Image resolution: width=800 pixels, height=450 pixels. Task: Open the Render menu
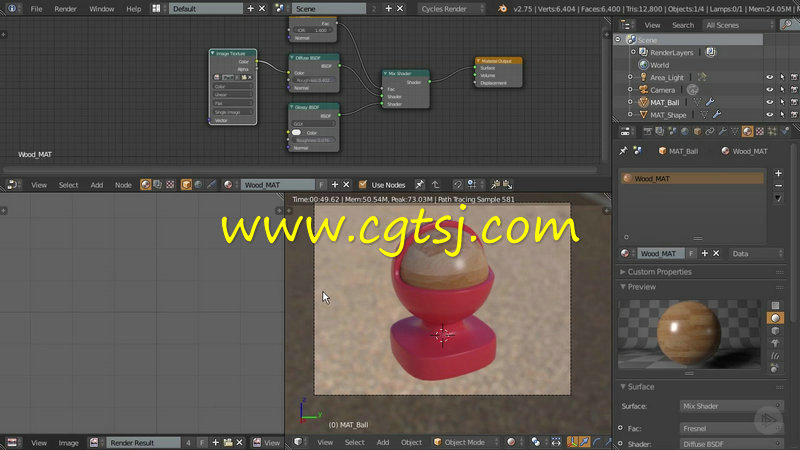(x=65, y=9)
